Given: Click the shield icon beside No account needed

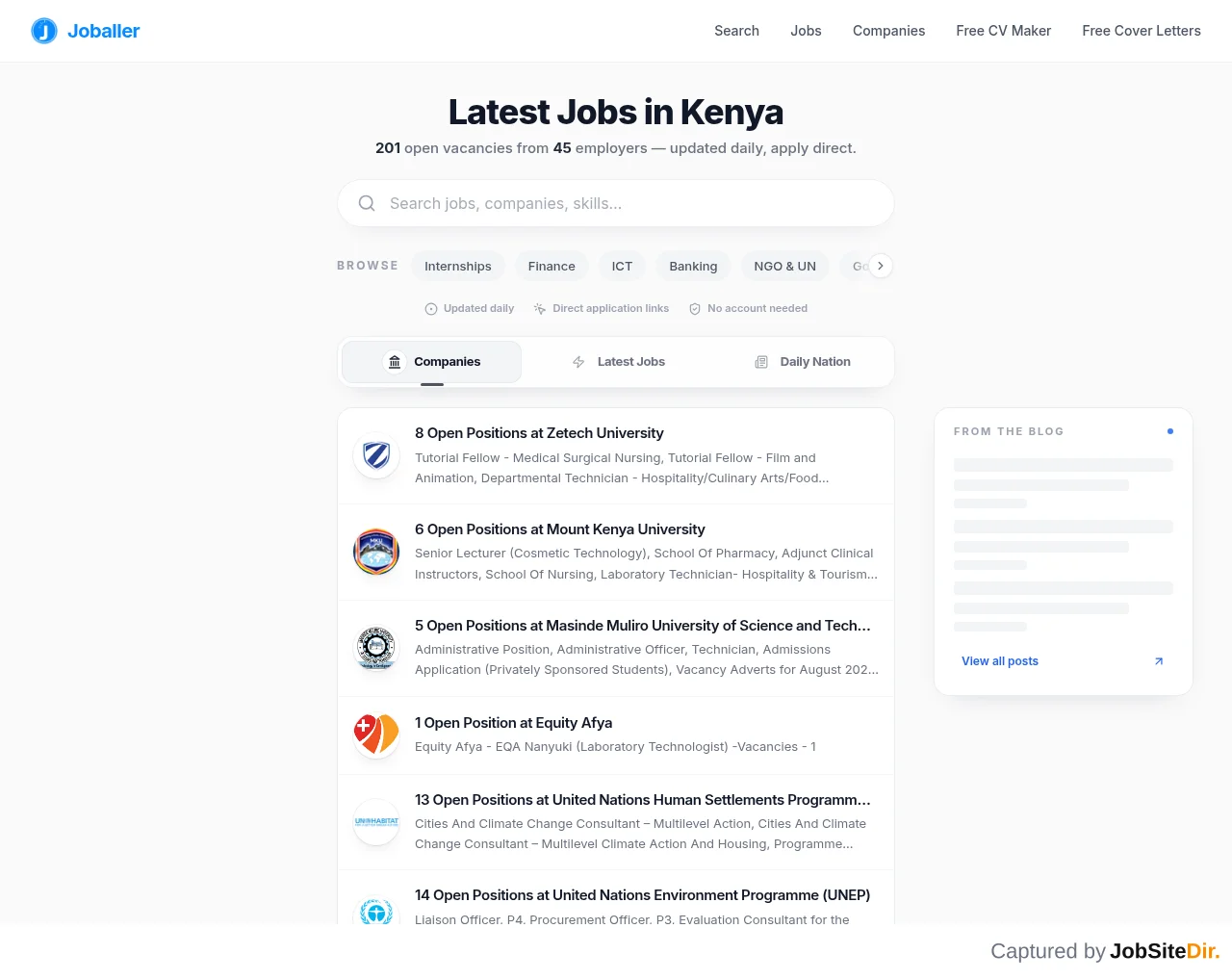Looking at the screenshot, I should pos(695,309).
